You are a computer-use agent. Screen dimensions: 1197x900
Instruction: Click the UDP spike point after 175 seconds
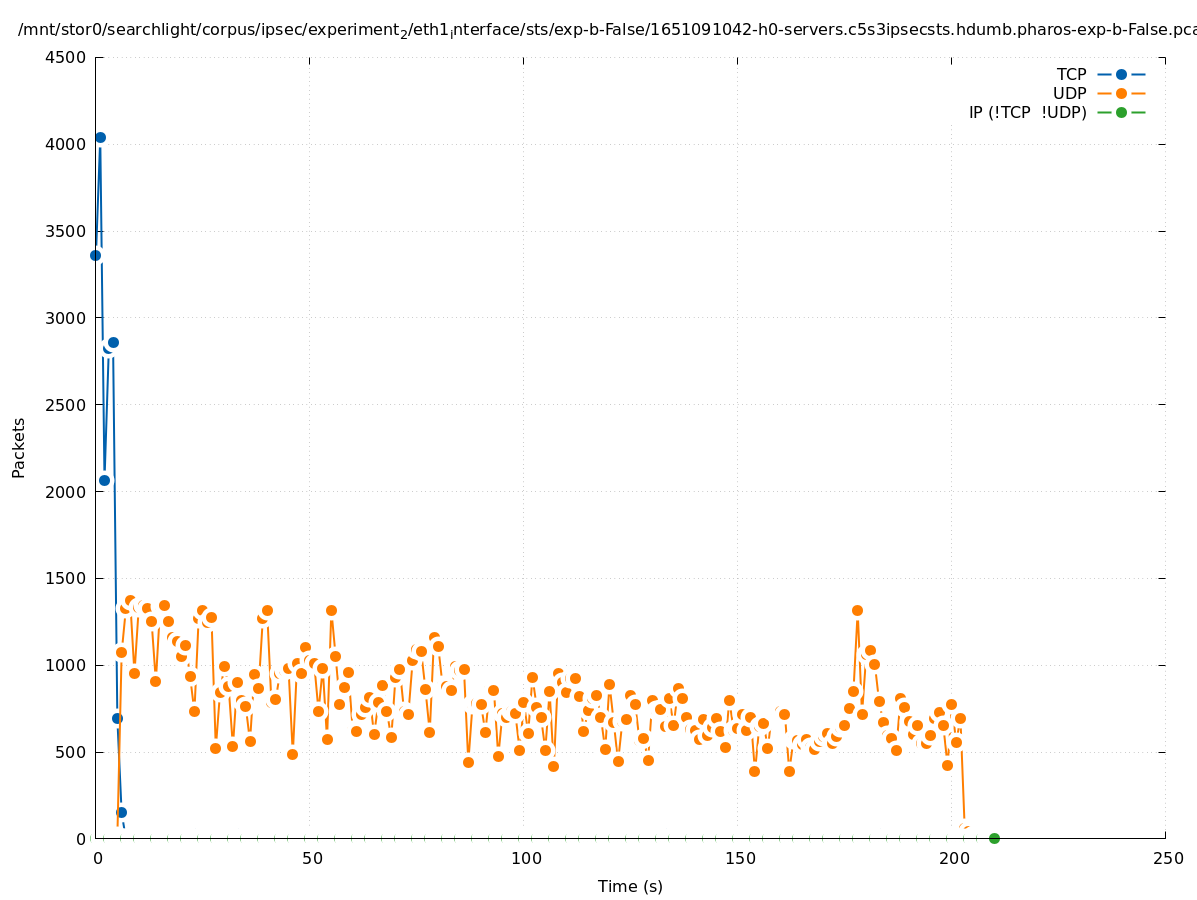(857, 610)
